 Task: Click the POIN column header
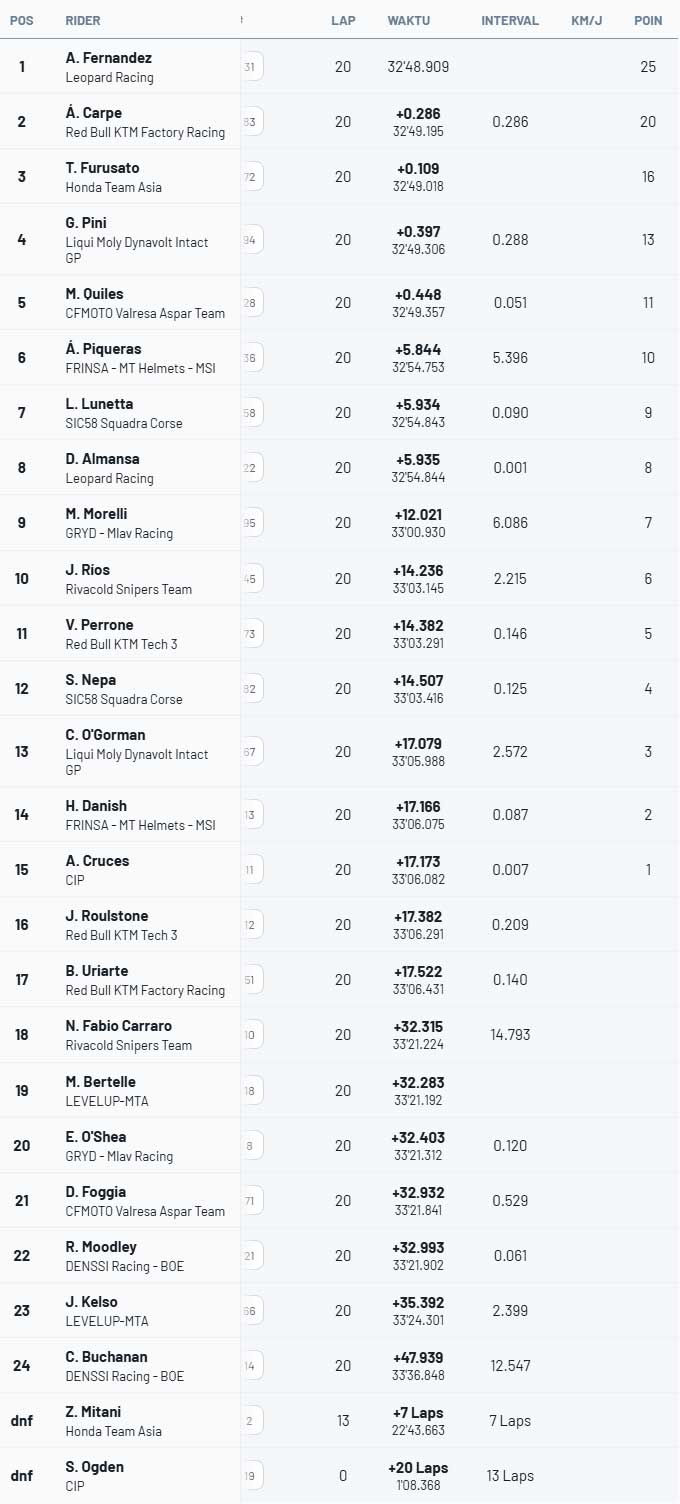648,20
